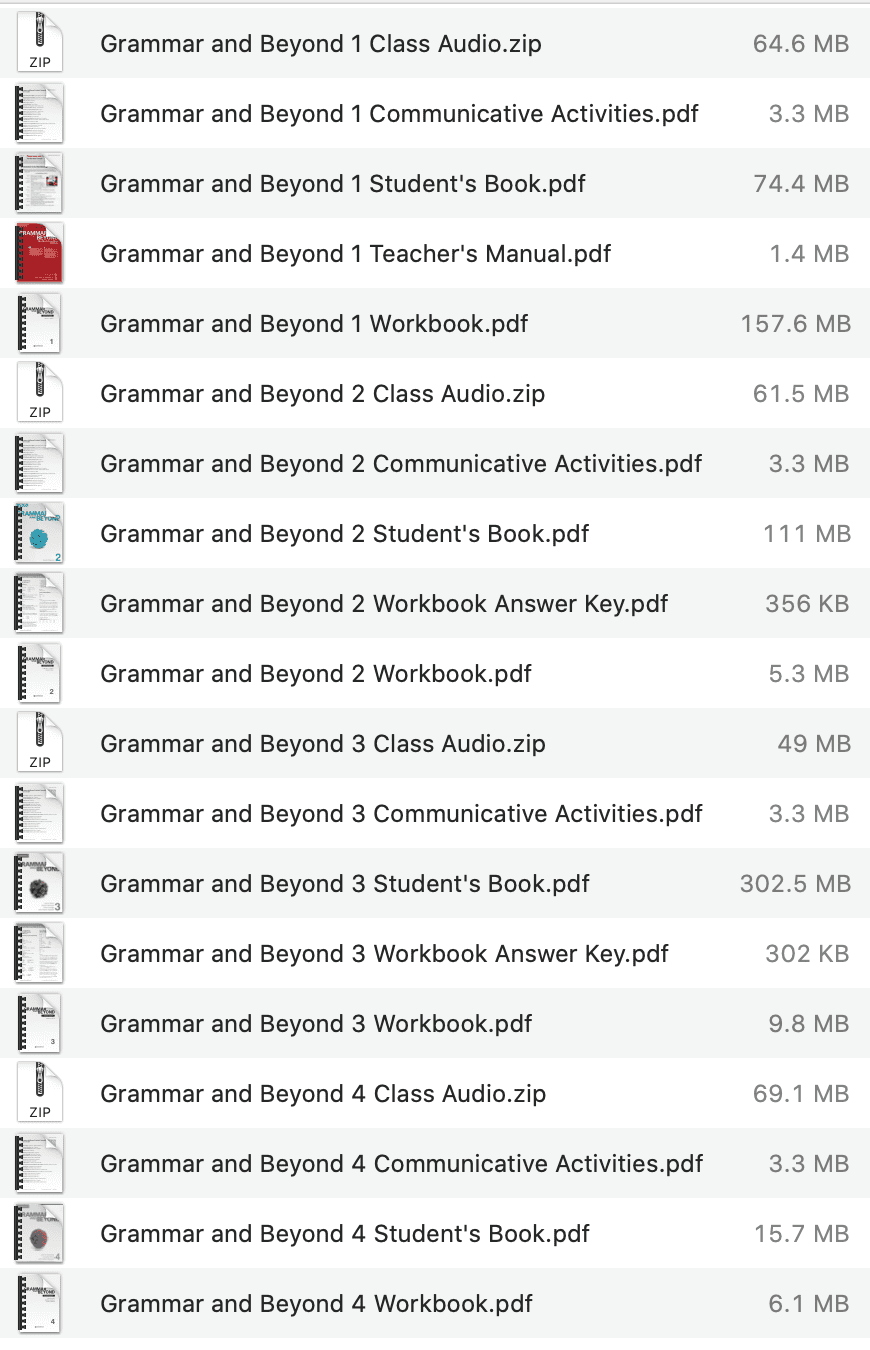Click the teal Grammar and Beyond 2 Student's Book icon
Screen dimensions: 870x1350
point(40,534)
